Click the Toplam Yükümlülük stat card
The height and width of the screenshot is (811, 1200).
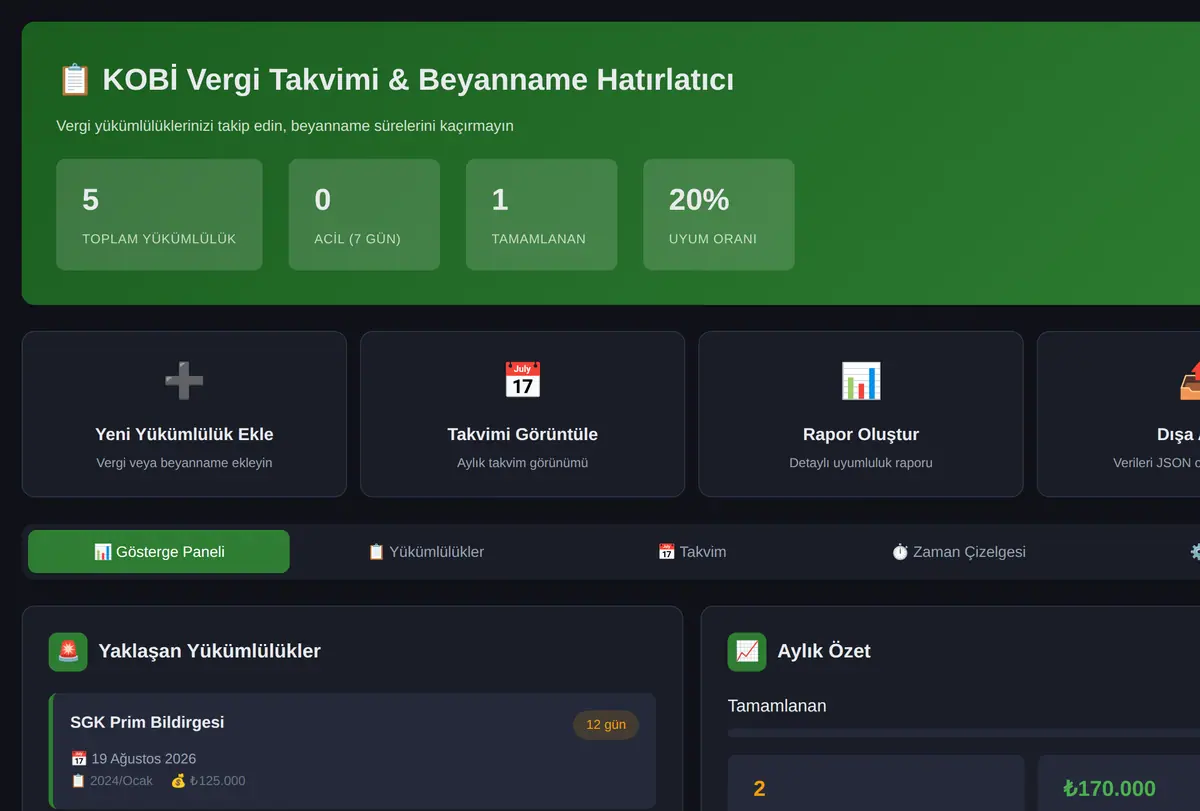pos(159,214)
